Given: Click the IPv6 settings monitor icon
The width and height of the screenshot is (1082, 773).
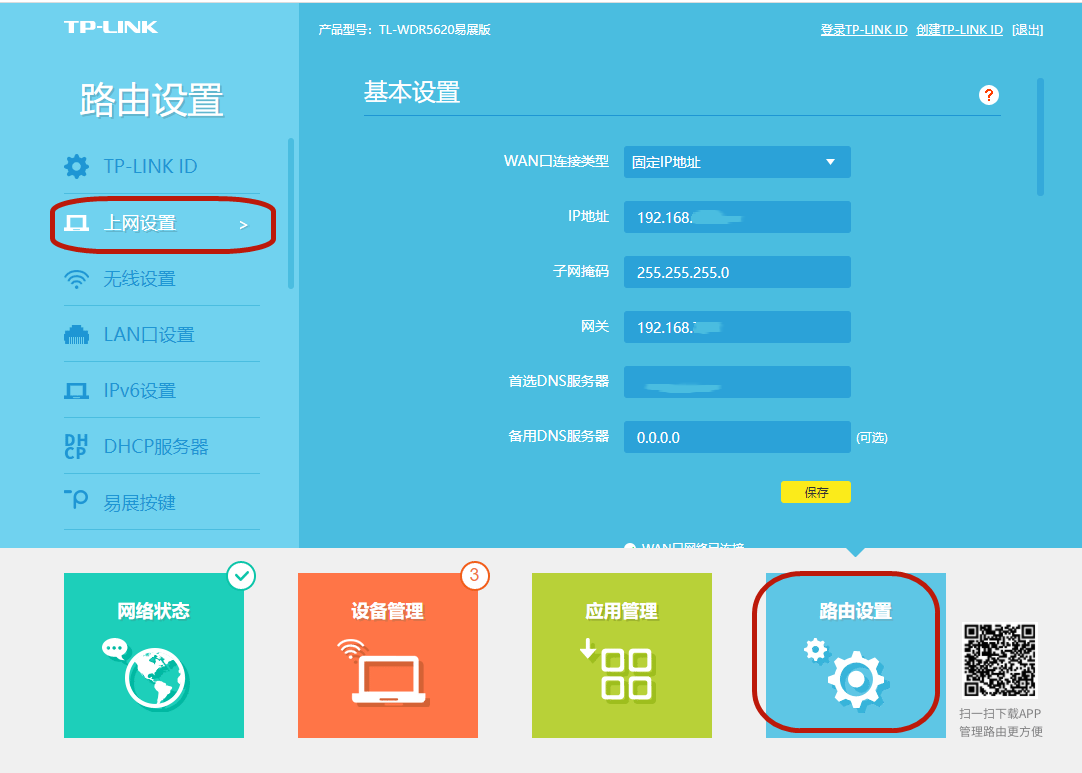Looking at the screenshot, I should pos(76,391).
